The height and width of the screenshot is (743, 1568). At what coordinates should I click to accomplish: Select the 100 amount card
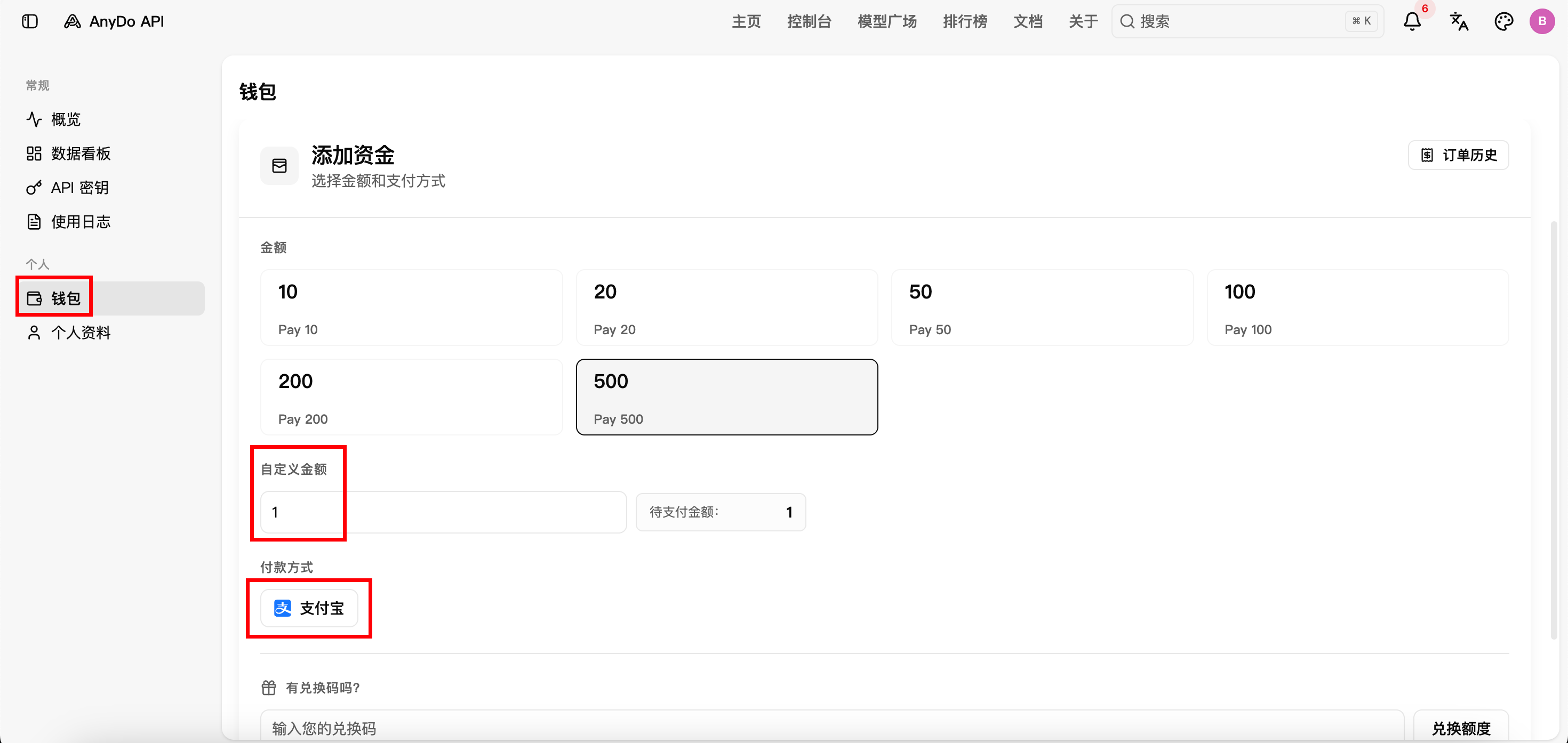[x=1357, y=308]
